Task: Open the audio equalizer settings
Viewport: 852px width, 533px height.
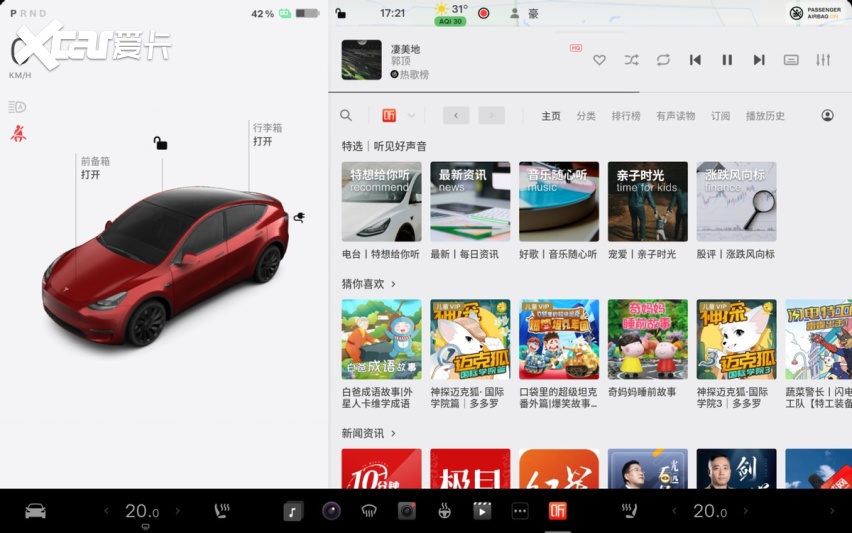Action: [823, 60]
